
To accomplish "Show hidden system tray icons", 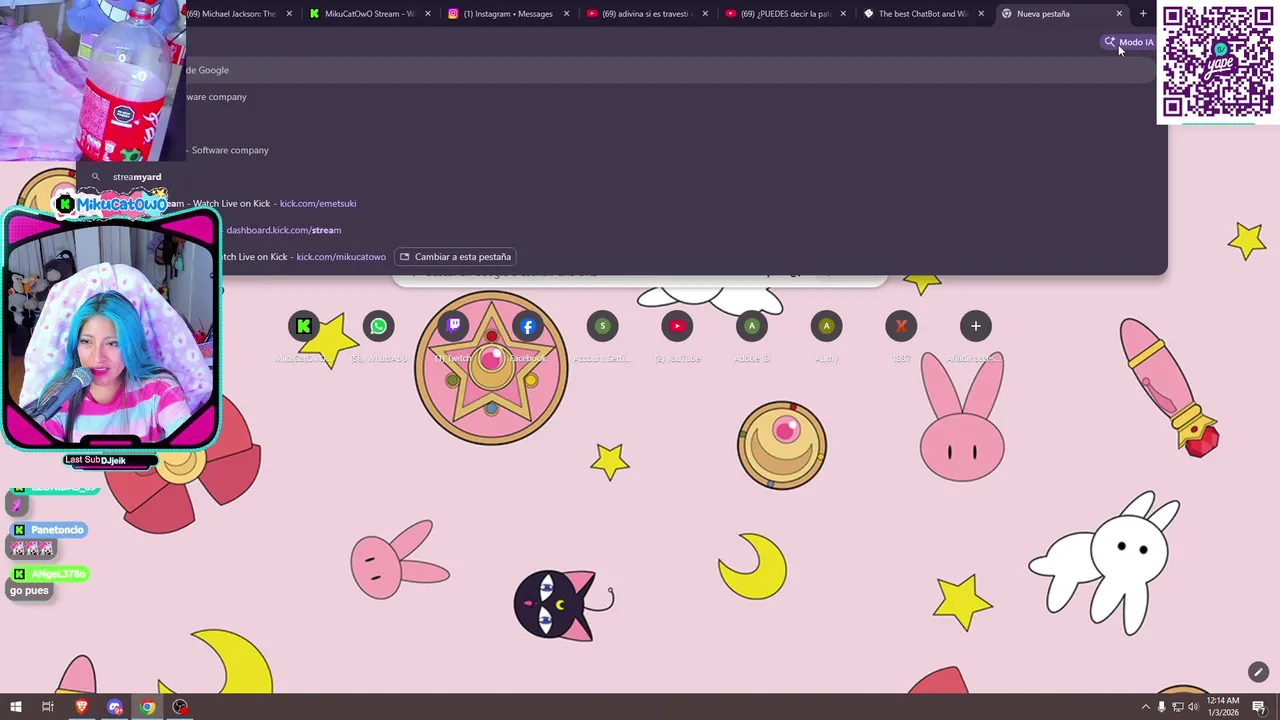I will click(x=1145, y=707).
